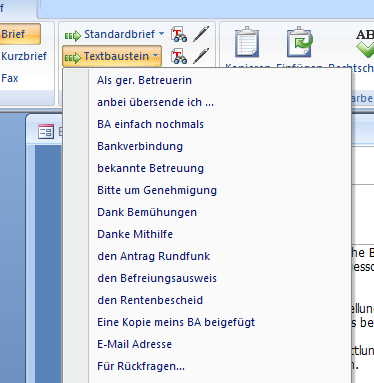Image resolution: width=374 pixels, height=383 pixels.
Task: Choose 'den Antrag Rundfunk' entry
Action: pyautogui.click(x=207, y=256)
